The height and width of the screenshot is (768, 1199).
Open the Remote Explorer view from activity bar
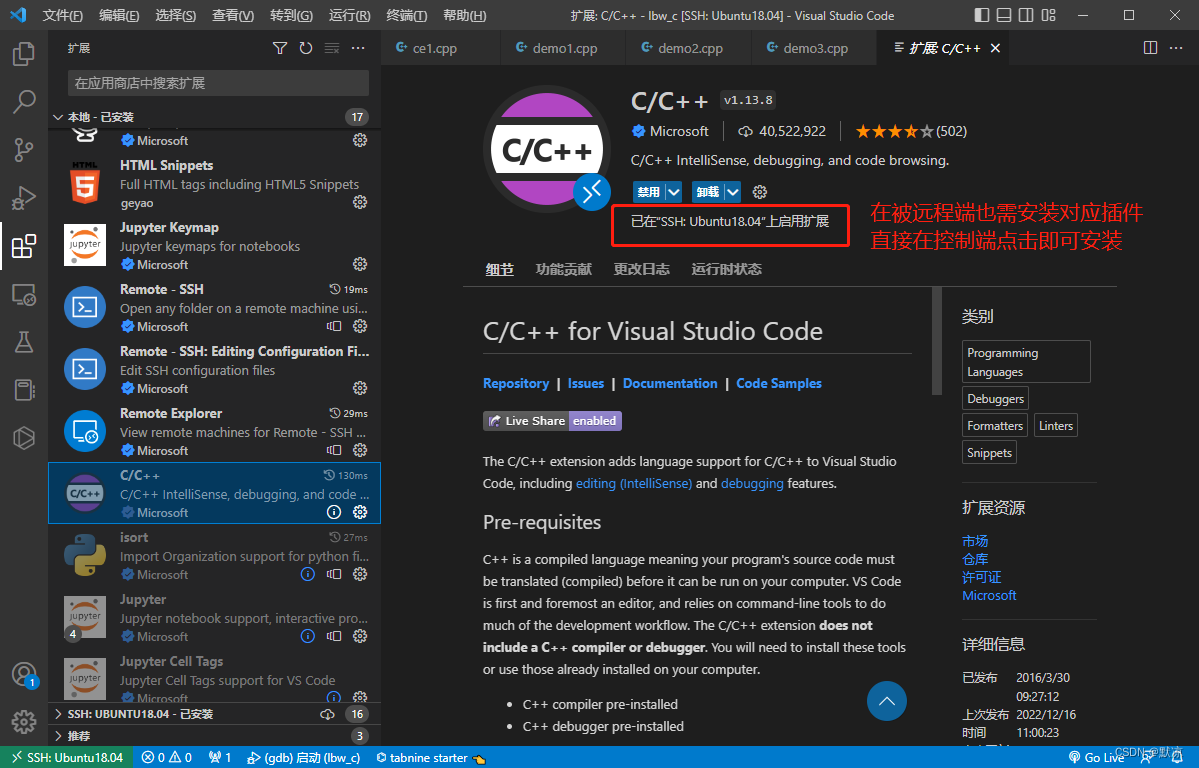[23, 294]
